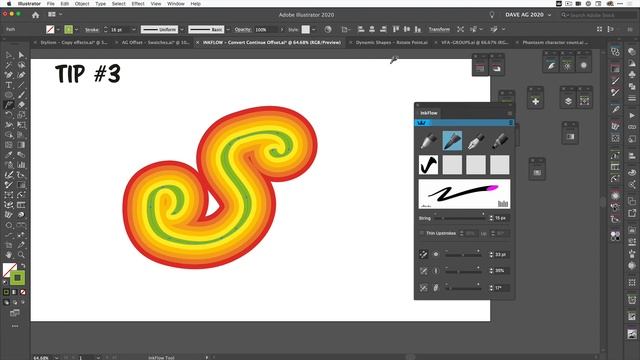Select the Pen tool
Image resolution: width=640 pixels, height=360 pixels.
point(9,75)
